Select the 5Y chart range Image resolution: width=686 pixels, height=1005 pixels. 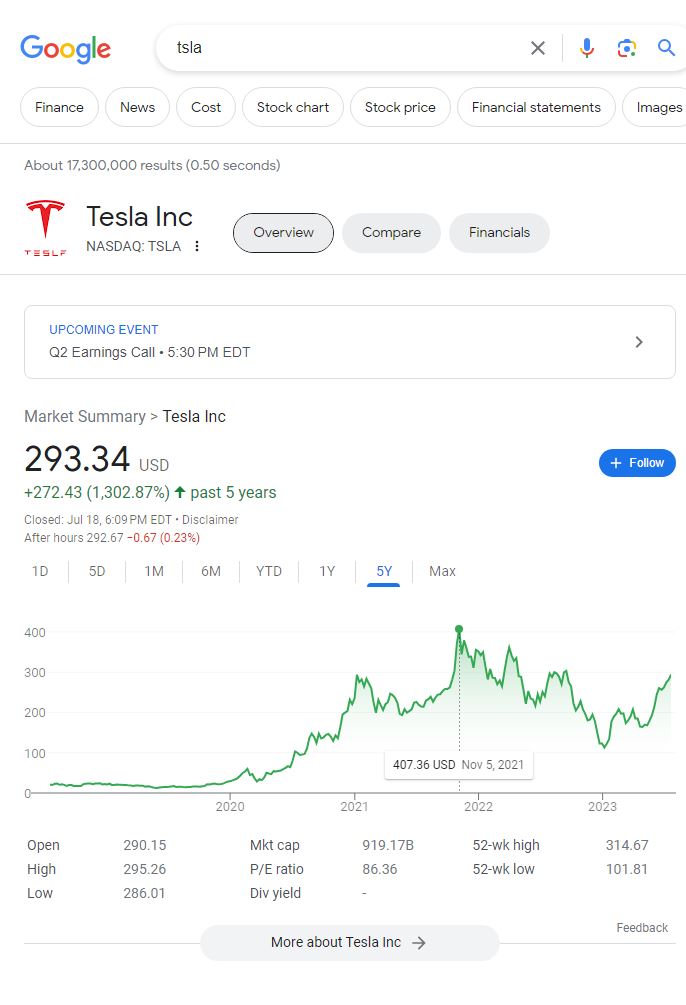383,570
